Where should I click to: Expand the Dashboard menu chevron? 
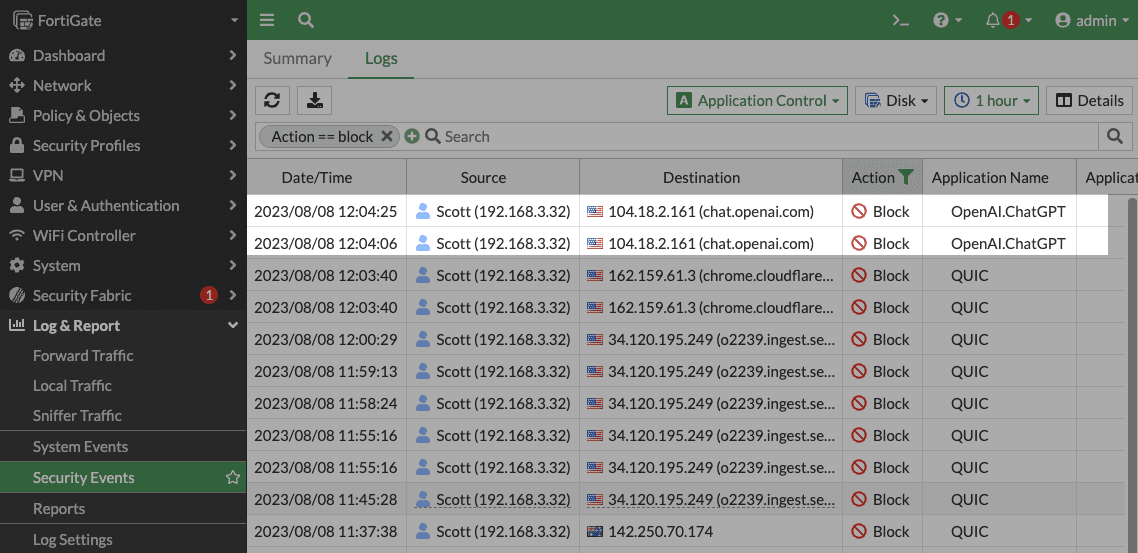click(x=232, y=55)
